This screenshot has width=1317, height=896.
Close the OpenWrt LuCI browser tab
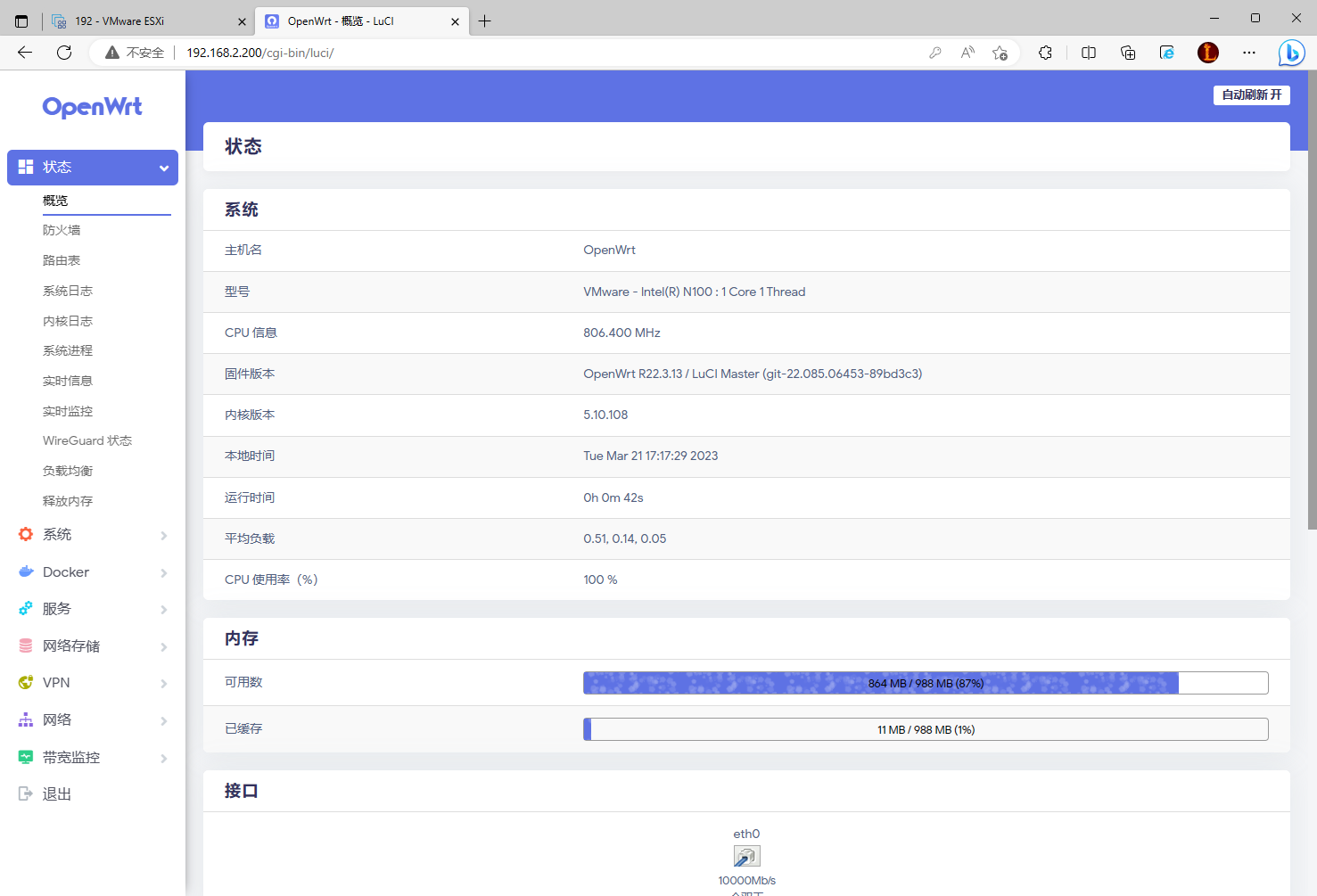tap(455, 21)
